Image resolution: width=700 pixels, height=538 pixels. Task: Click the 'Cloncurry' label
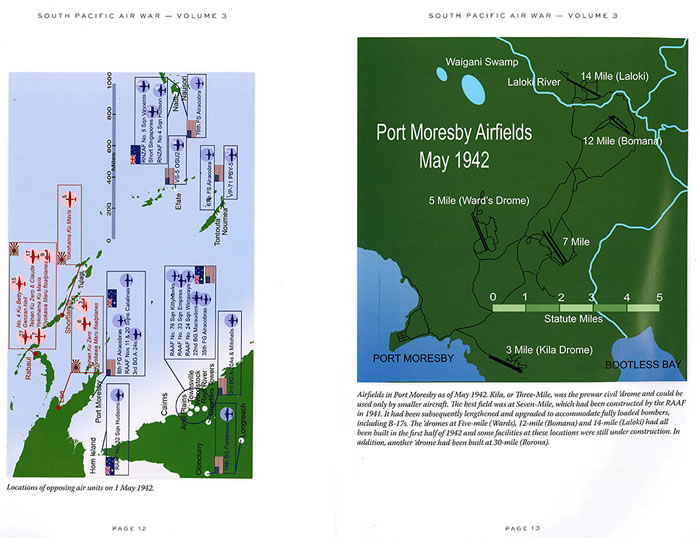199,459
